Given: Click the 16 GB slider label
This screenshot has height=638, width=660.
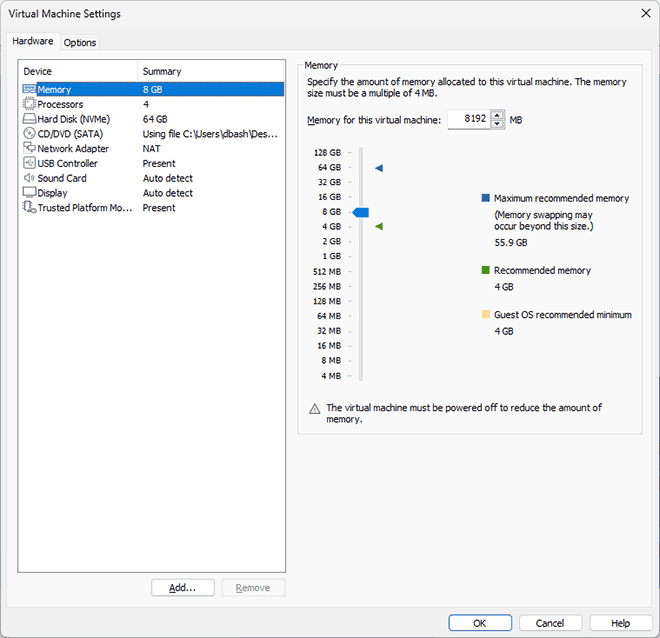Looking at the screenshot, I should tap(329, 197).
